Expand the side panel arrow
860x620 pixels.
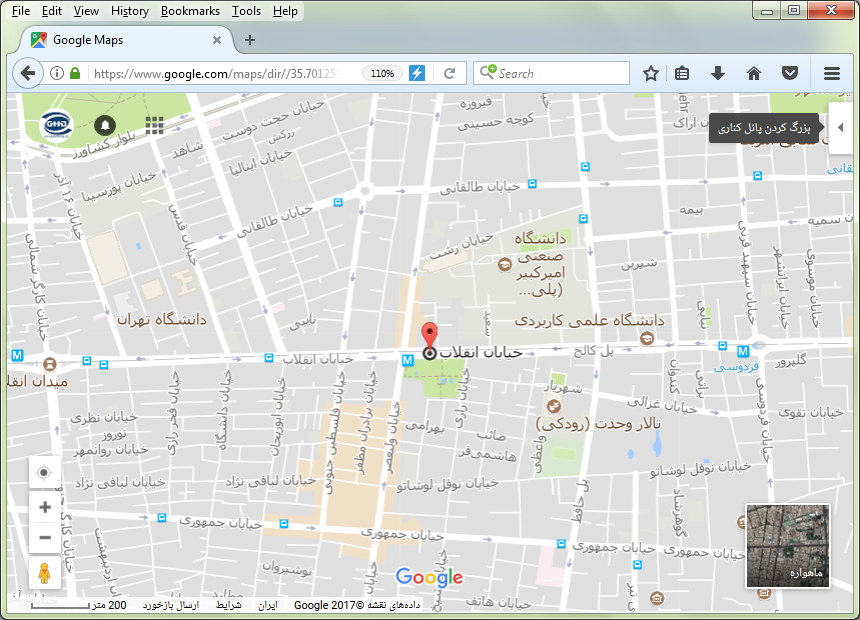[x=840, y=127]
